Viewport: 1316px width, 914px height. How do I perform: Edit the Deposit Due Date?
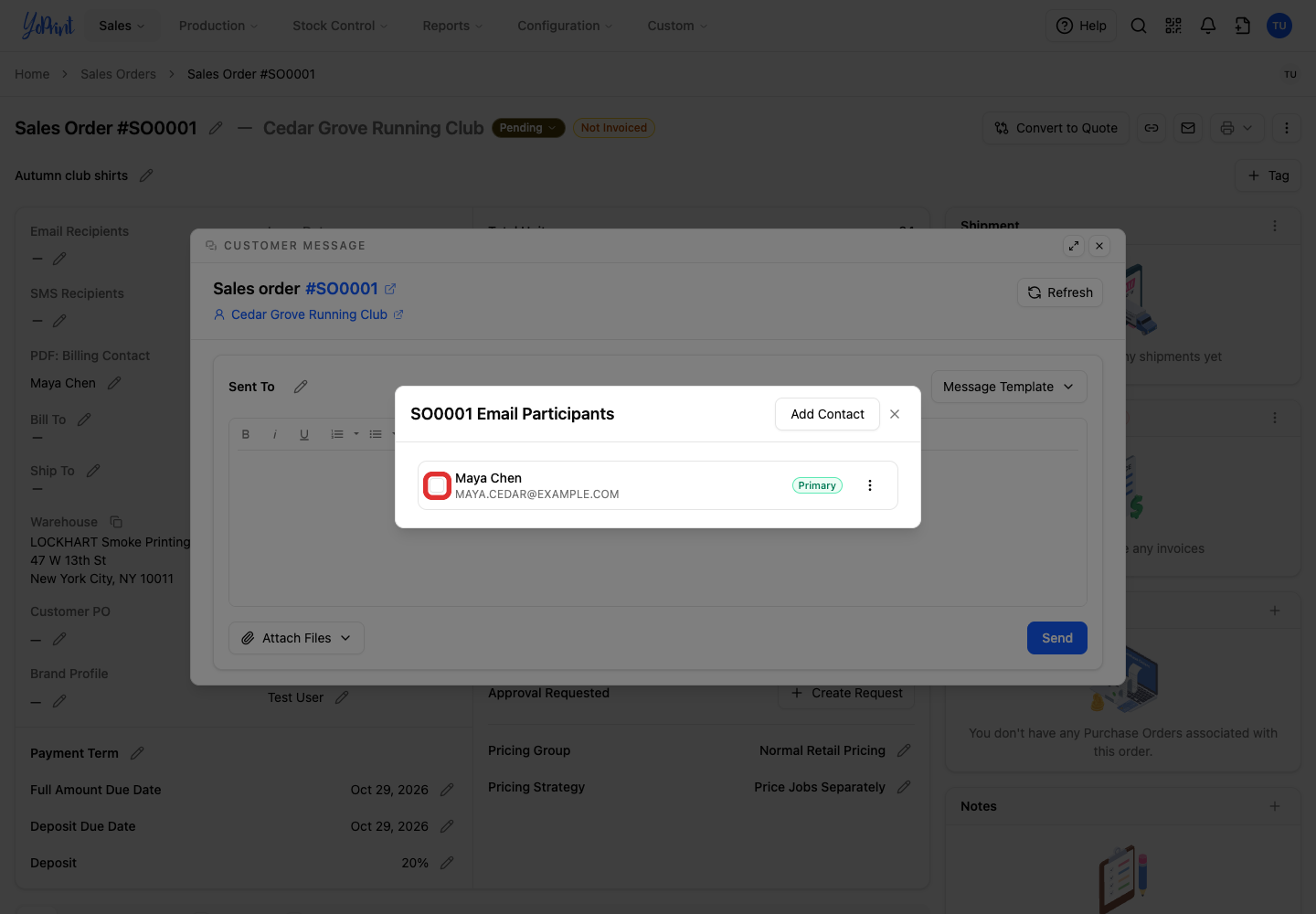tap(447, 826)
